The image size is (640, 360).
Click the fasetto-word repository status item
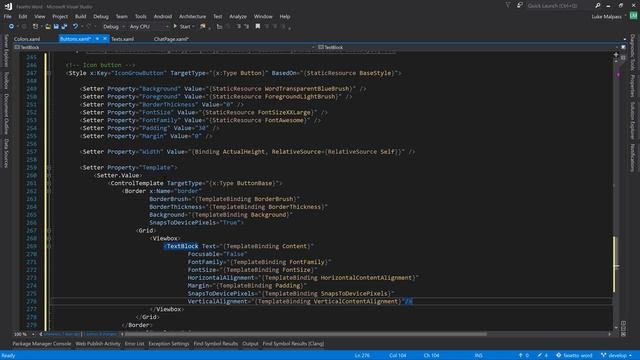point(574,356)
